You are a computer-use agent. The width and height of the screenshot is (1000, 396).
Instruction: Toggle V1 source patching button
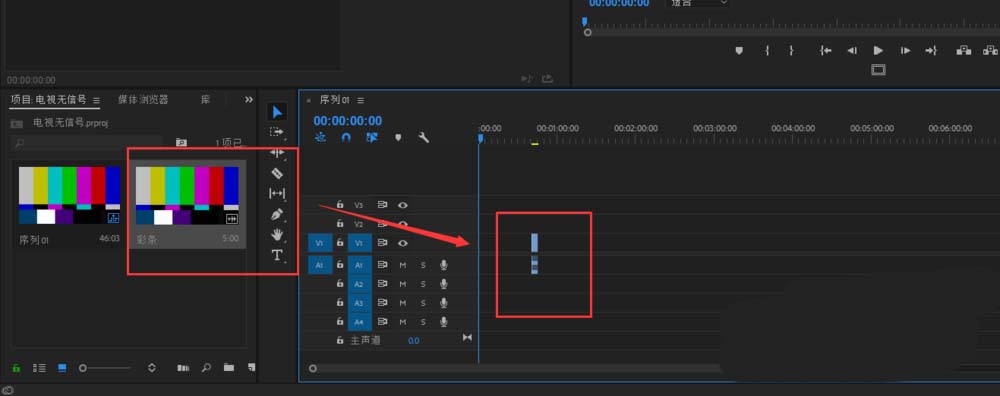point(320,243)
